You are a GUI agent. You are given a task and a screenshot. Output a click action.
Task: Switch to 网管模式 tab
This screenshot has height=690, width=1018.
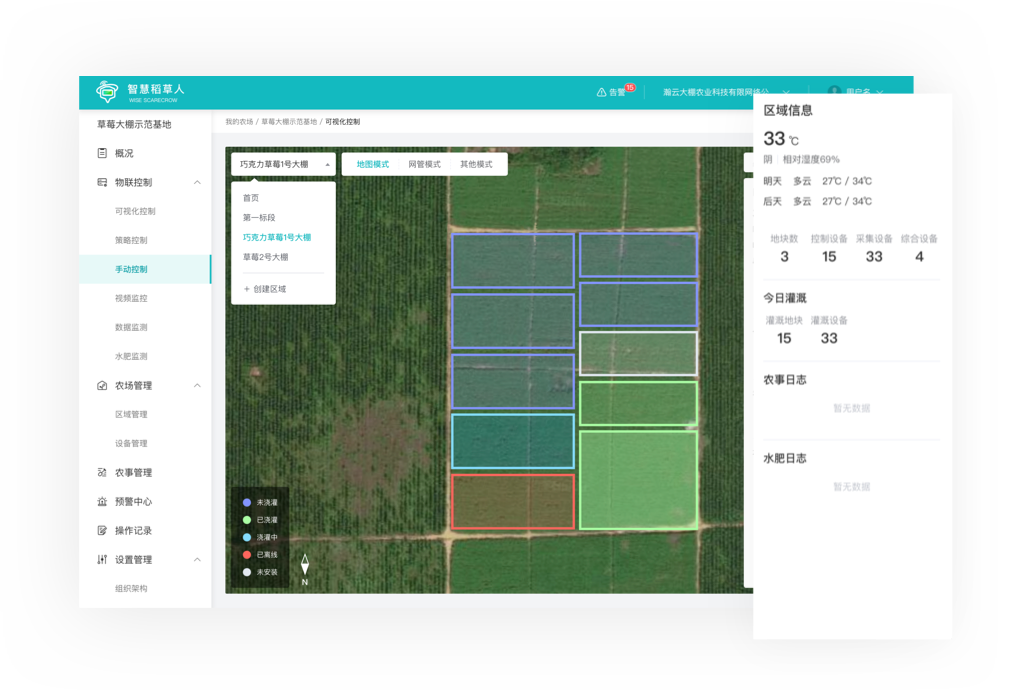424,164
